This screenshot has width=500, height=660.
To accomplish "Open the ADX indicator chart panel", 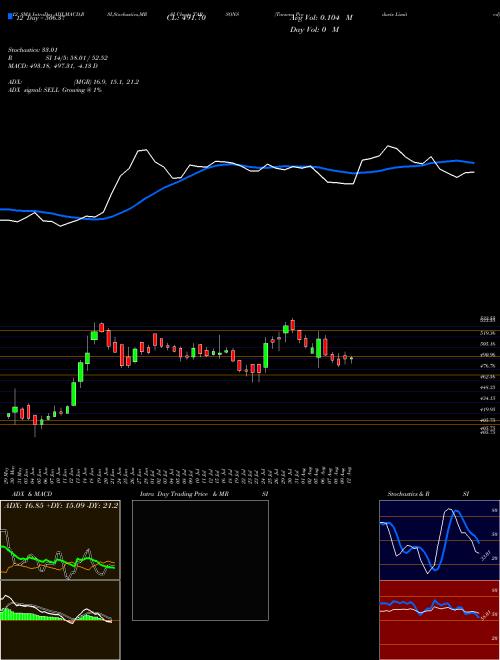I will [x=60, y=540].
